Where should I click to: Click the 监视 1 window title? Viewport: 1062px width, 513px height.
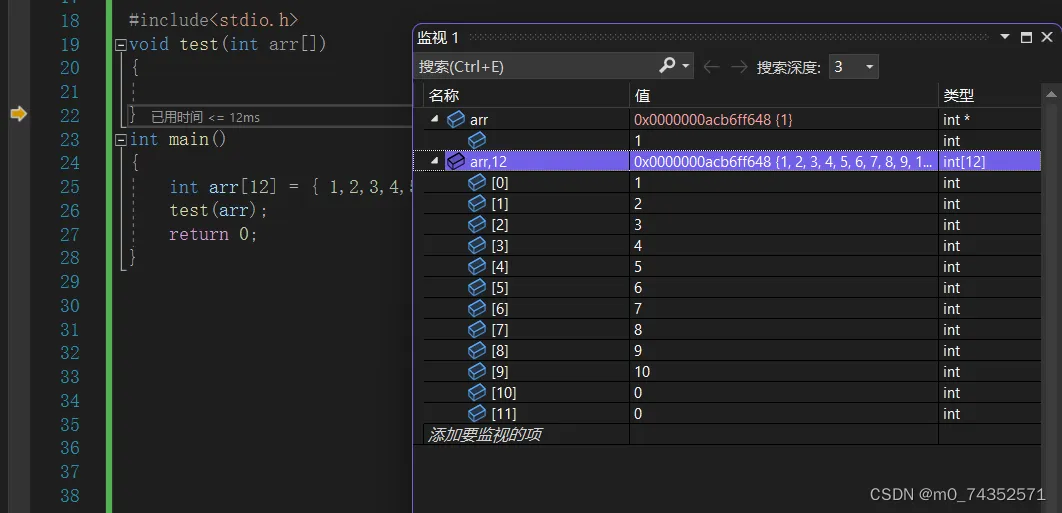click(438, 37)
